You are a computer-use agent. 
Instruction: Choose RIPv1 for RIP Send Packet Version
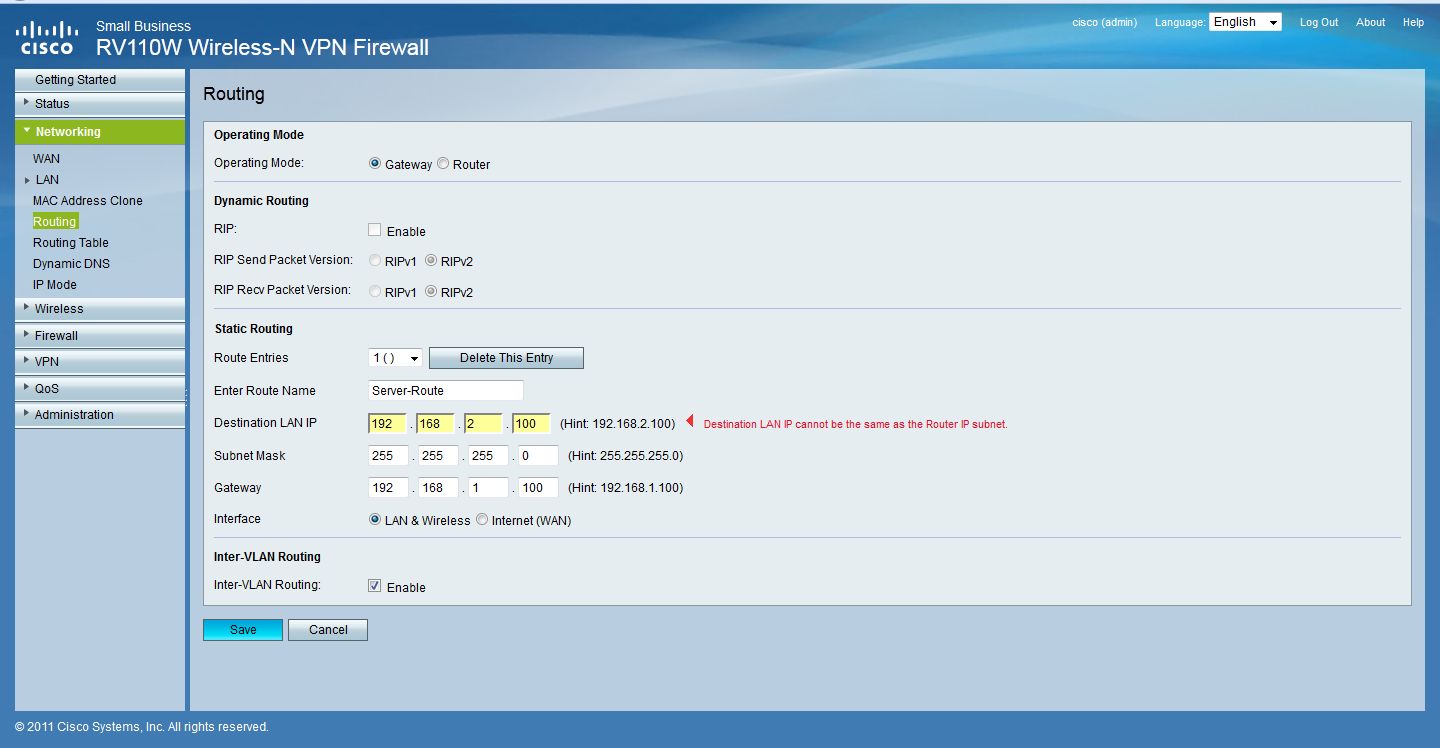coord(375,261)
